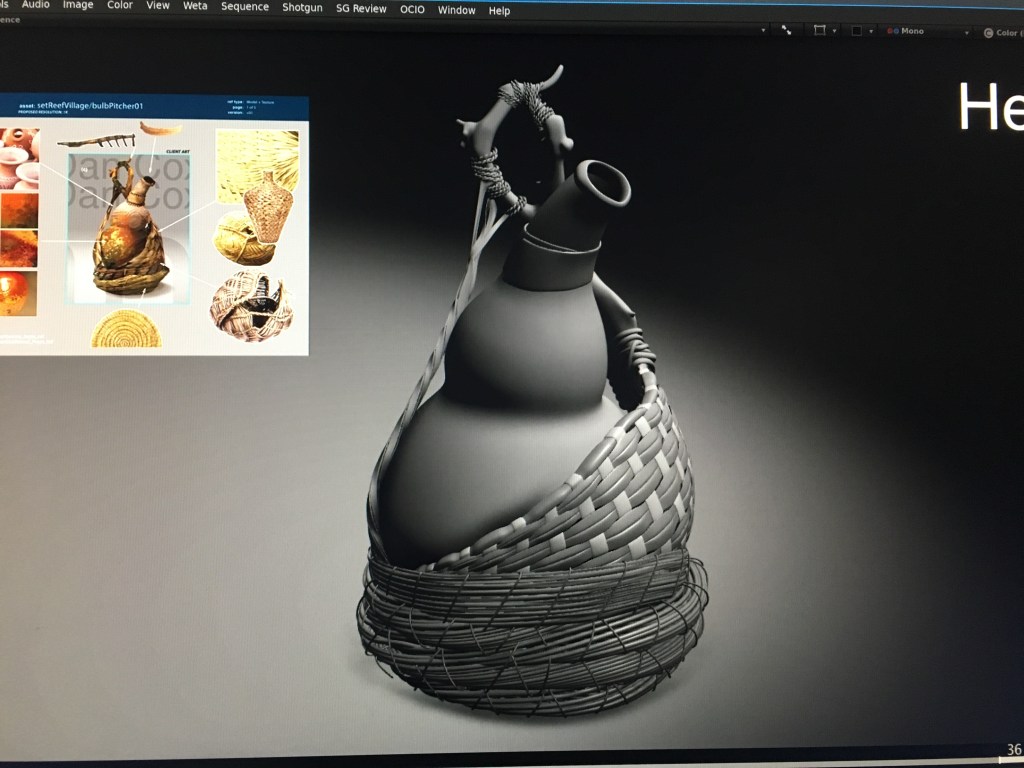Open the Help menu
The height and width of the screenshot is (768, 1024).
point(499,11)
